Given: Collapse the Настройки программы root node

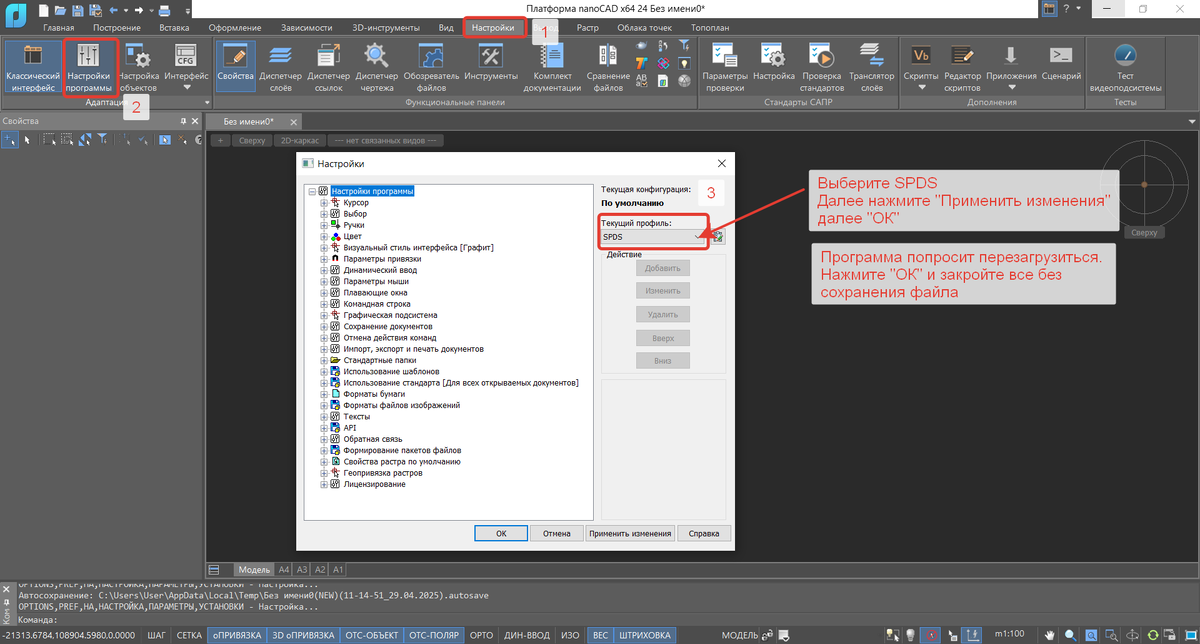Looking at the screenshot, I should pyautogui.click(x=312, y=191).
